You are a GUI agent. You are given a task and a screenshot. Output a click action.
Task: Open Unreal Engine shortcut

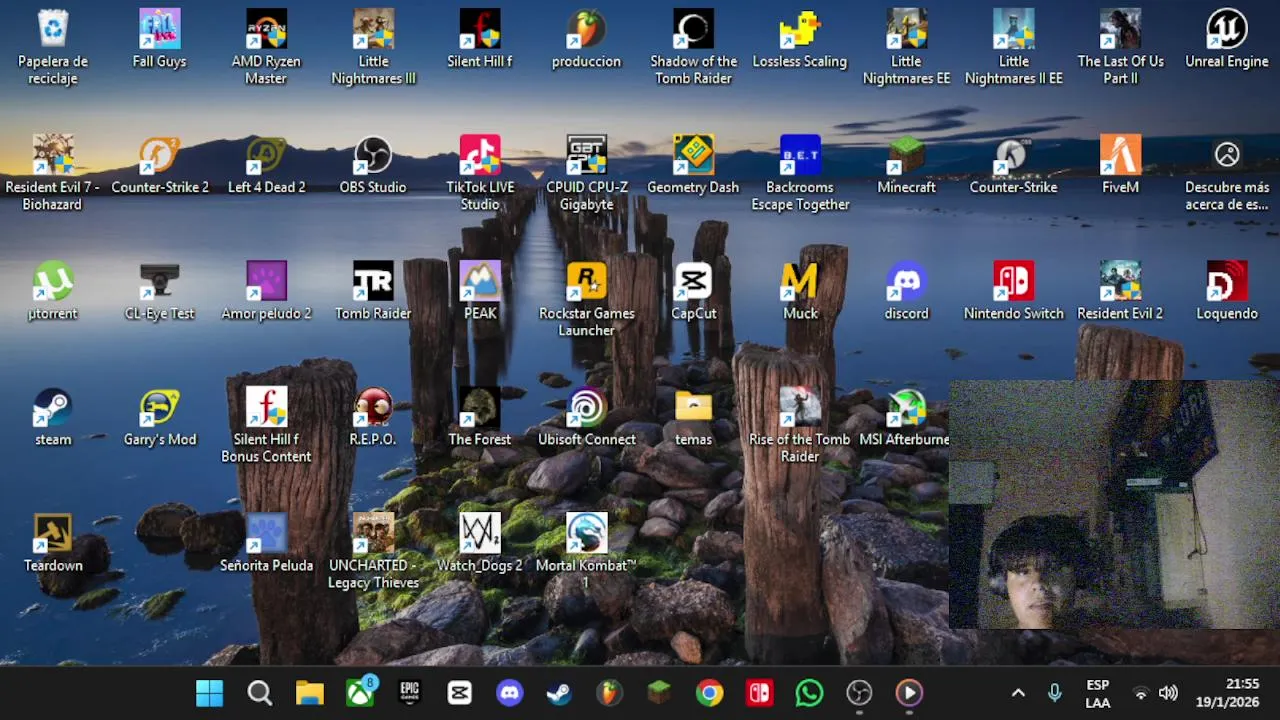(x=1227, y=39)
